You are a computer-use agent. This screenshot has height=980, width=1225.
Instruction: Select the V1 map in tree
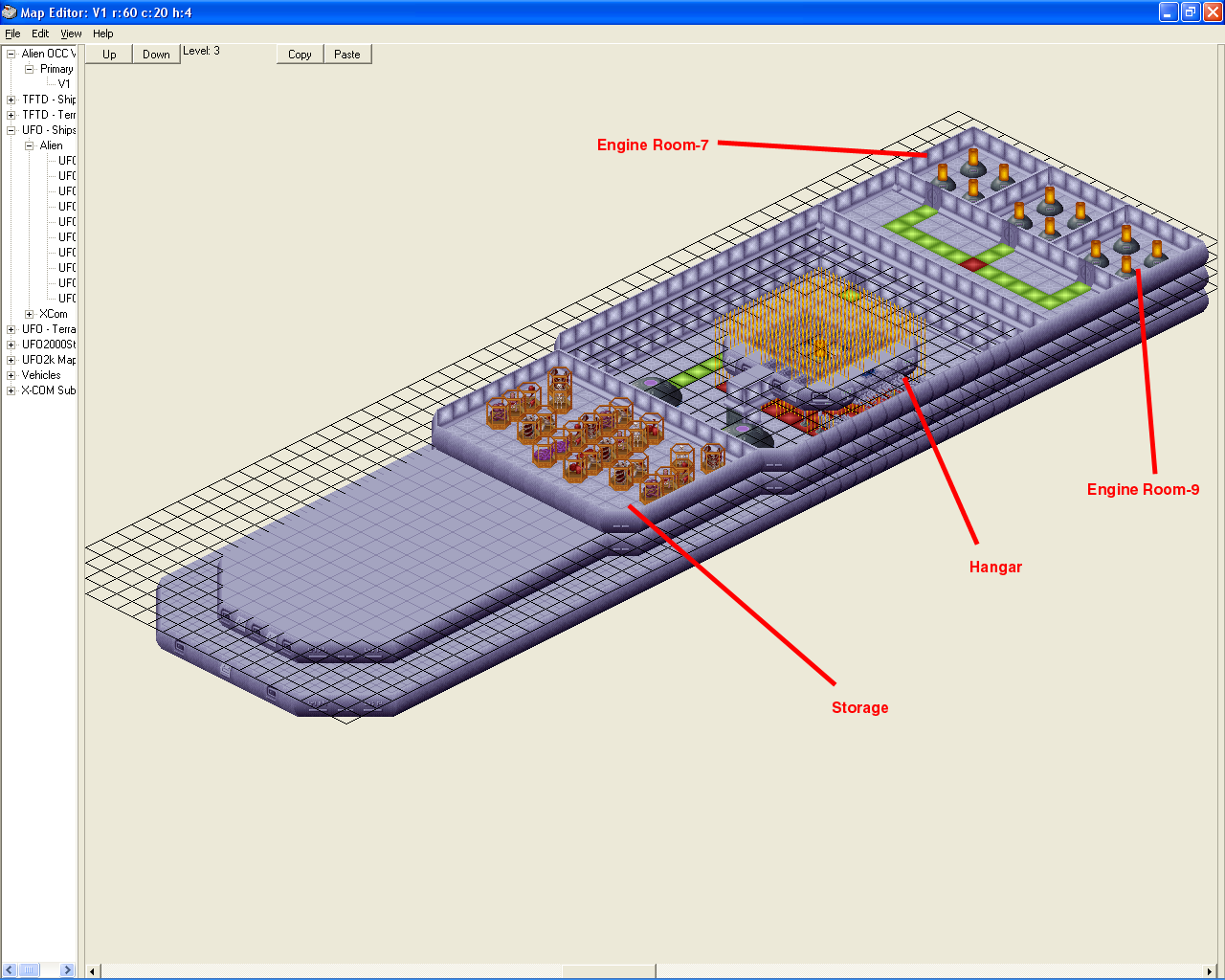[64, 84]
